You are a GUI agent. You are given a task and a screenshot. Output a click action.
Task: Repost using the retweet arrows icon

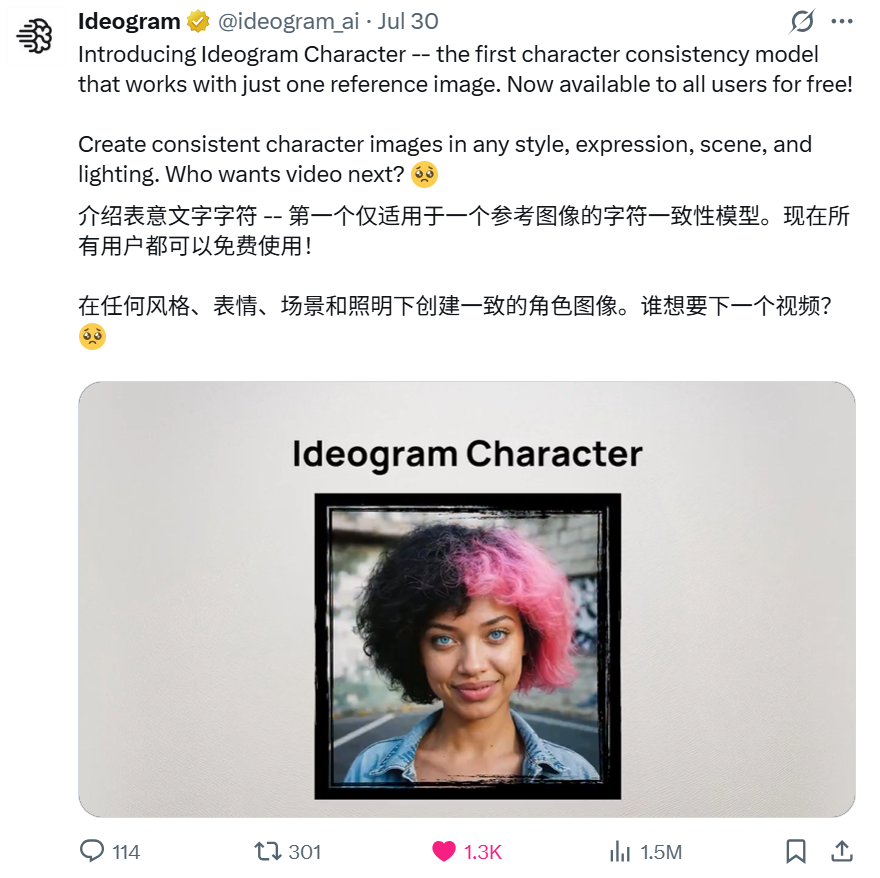[x=268, y=851]
